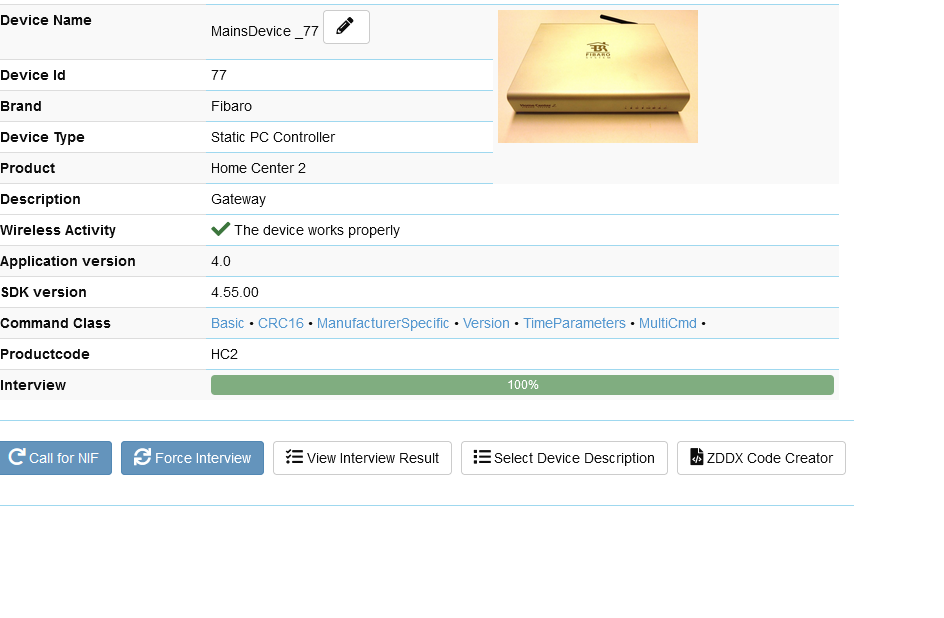Click the circular refresh icon on Call for NIF
The image size is (944, 618).
[16, 458]
